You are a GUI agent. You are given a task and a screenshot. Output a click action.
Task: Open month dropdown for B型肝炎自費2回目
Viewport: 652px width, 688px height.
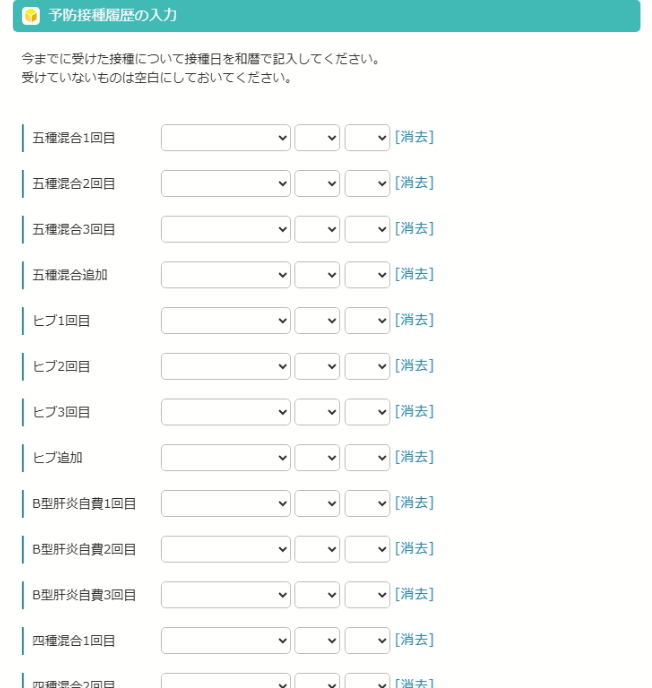(317, 549)
